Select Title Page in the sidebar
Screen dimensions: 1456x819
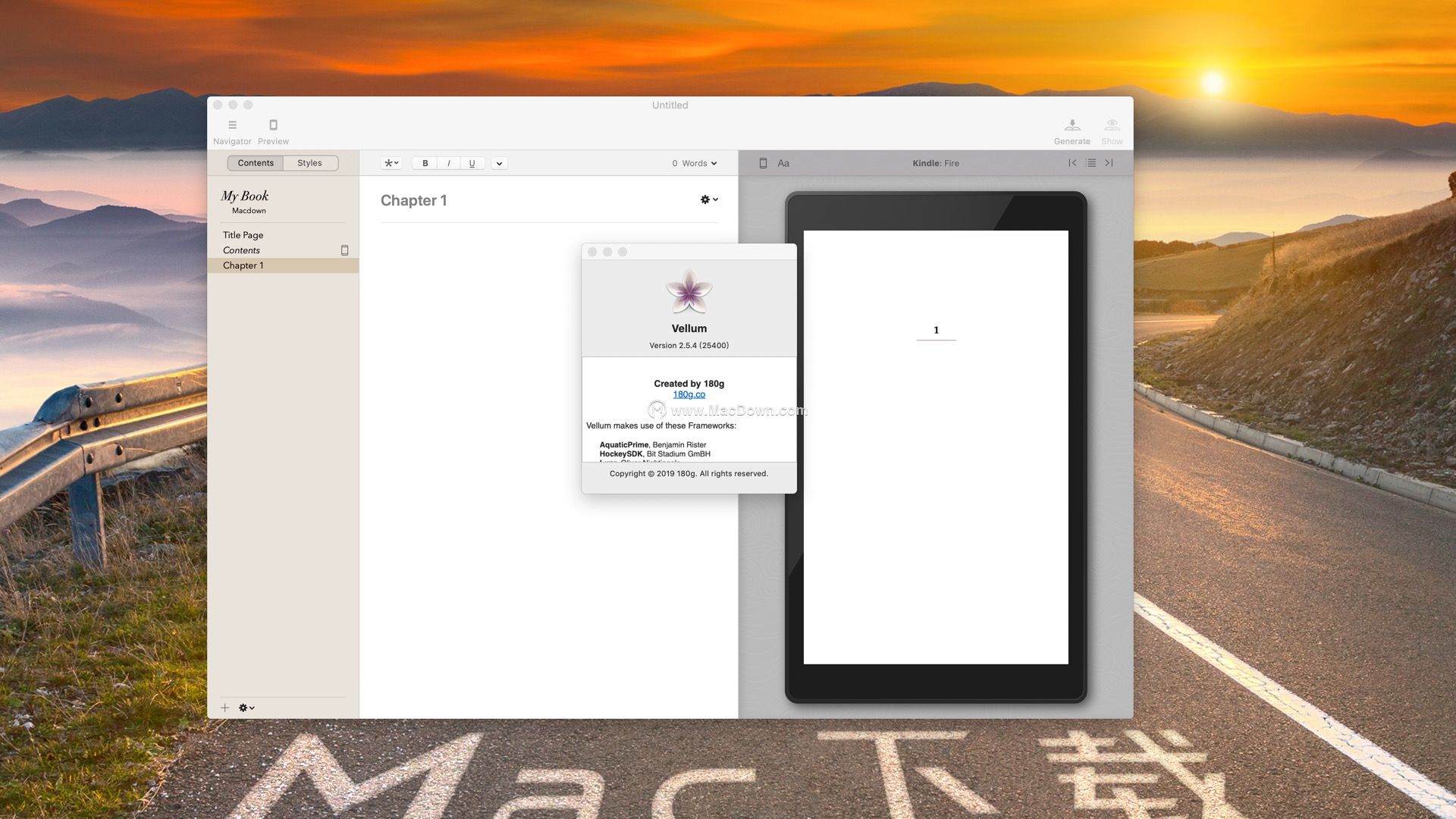coord(243,235)
